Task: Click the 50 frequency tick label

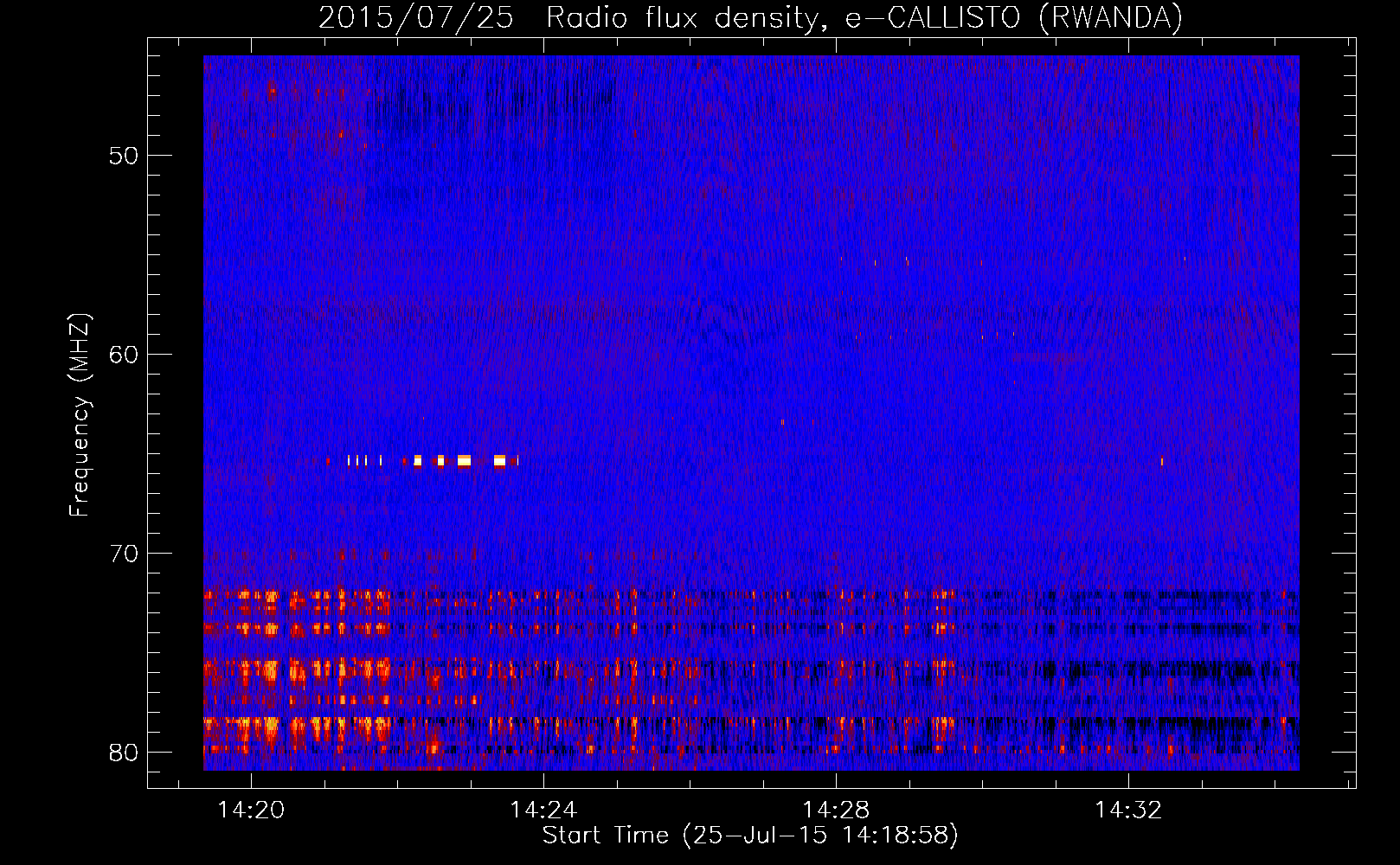Action: [x=124, y=156]
